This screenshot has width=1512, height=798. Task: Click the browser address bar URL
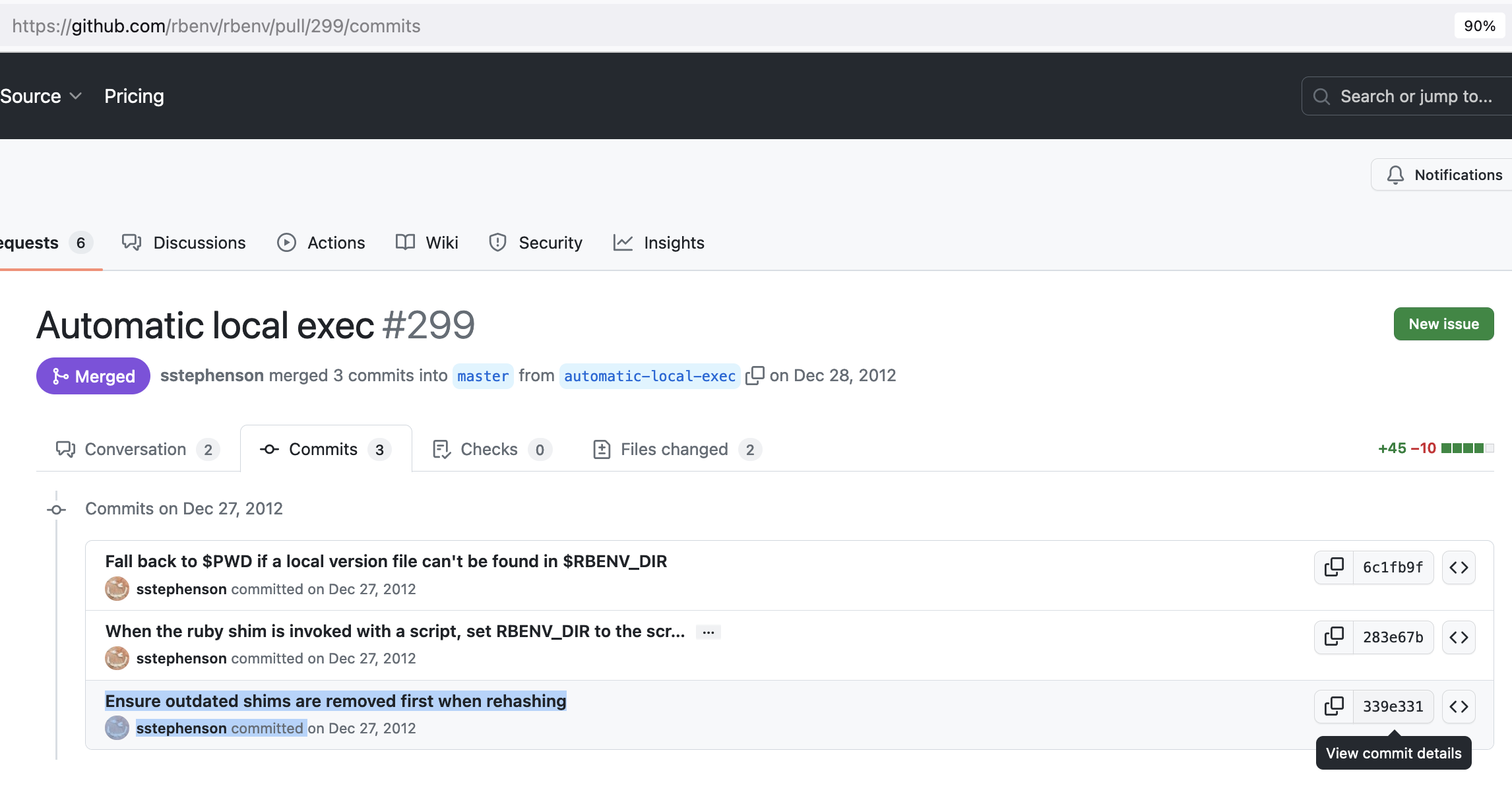[x=216, y=26]
